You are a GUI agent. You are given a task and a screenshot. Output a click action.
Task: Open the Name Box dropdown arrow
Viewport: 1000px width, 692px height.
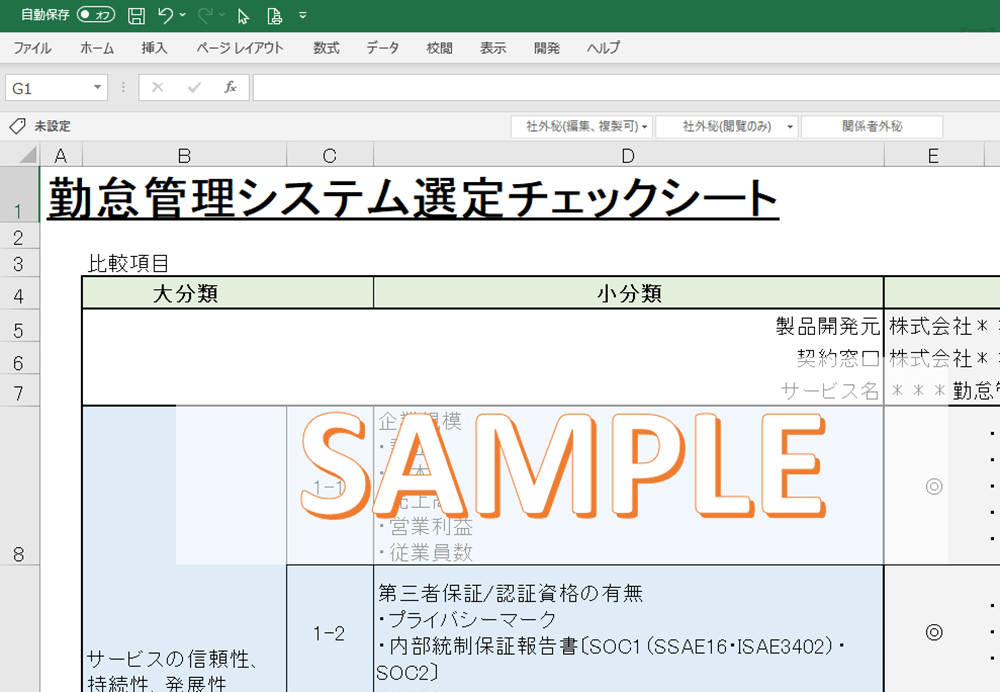(x=97, y=88)
